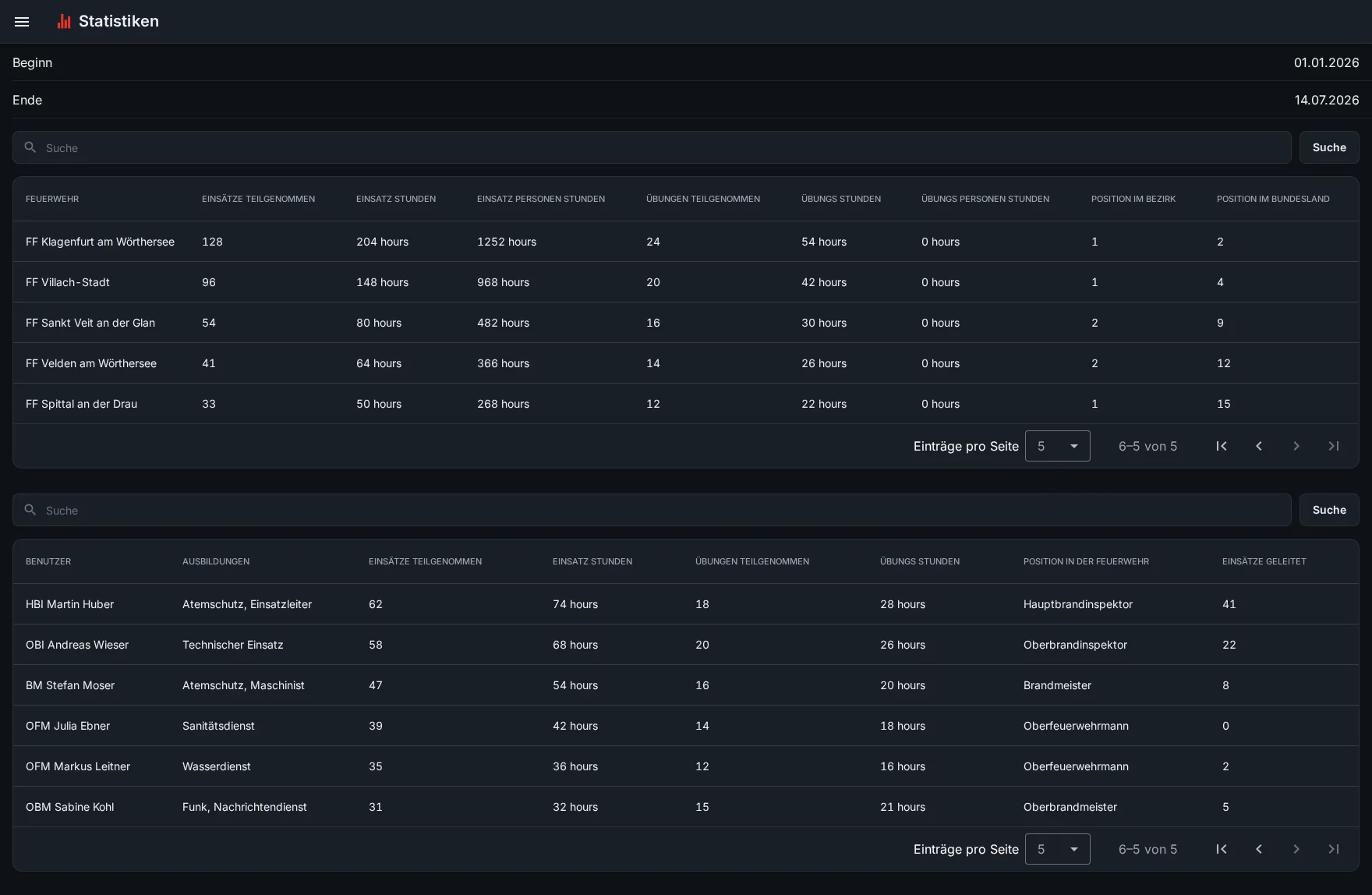
Task: Open entries-per-page dropdown in Benutzer table
Action: (1058, 849)
